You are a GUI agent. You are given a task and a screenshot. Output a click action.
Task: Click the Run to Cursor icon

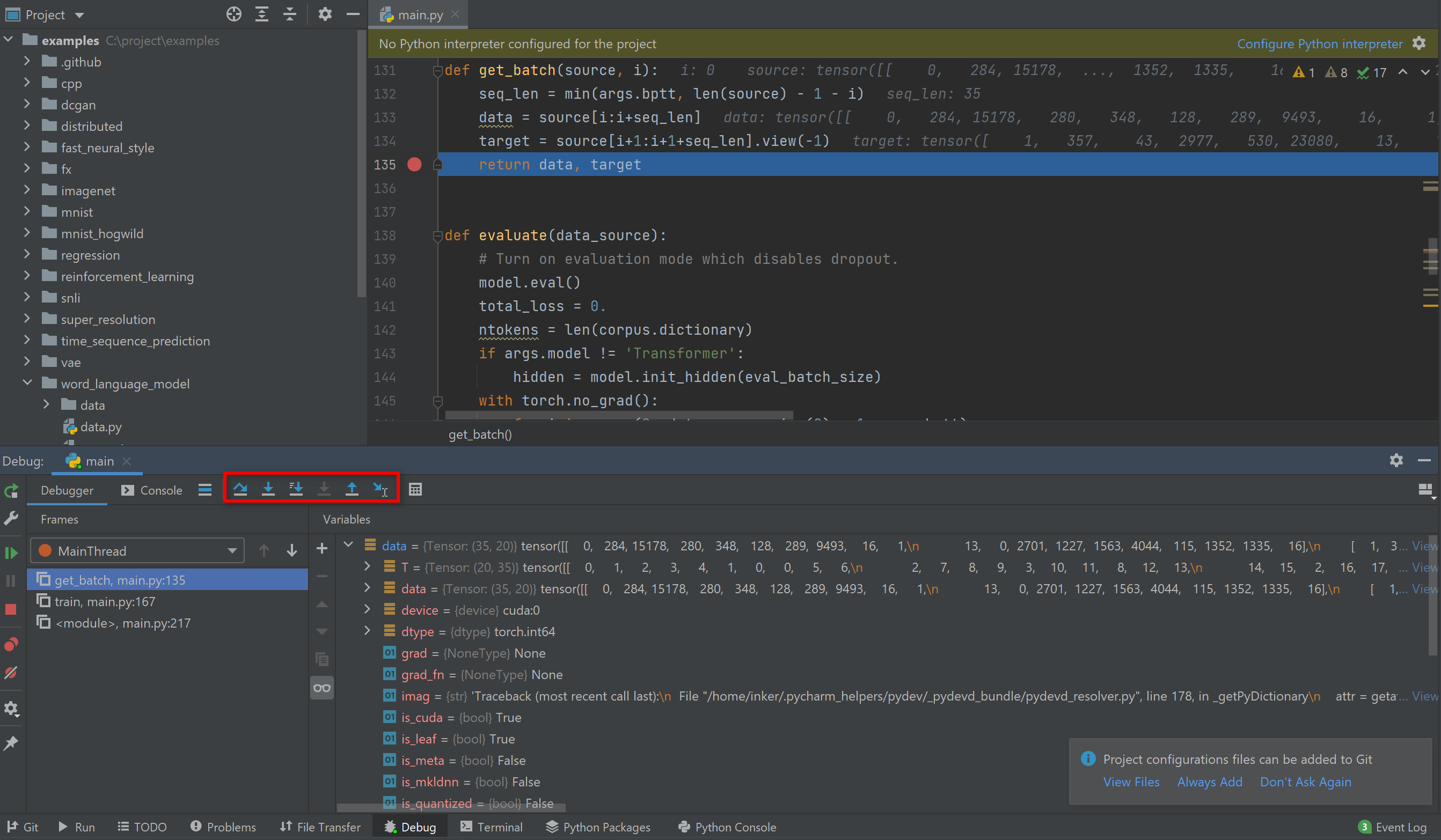pos(379,489)
